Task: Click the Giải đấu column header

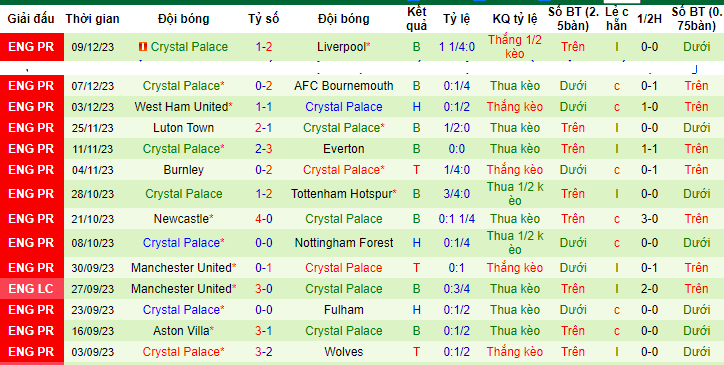Action: click(x=31, y=19)
